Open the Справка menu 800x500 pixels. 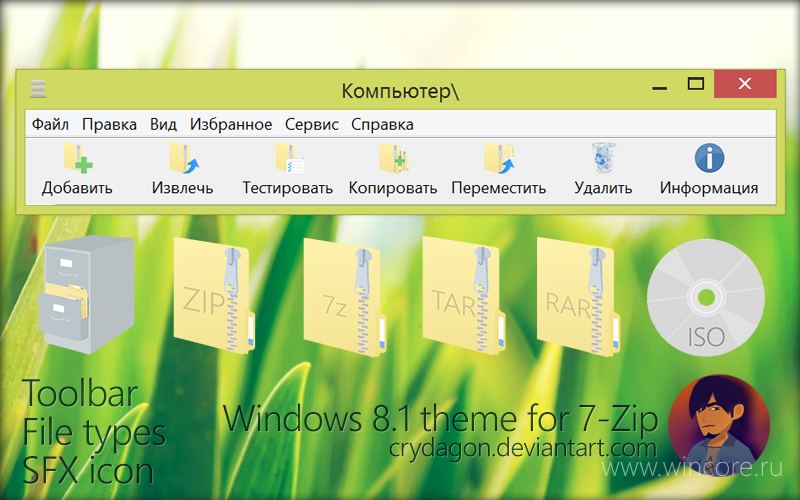382,124
